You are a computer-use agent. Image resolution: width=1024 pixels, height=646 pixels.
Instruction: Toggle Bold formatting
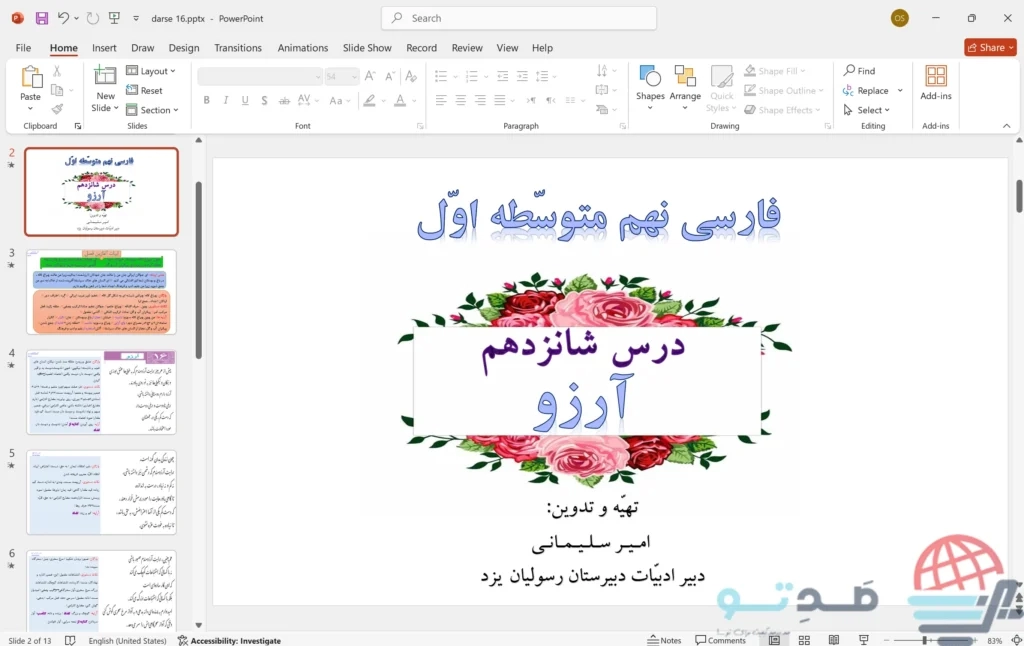tap(206, 101)
